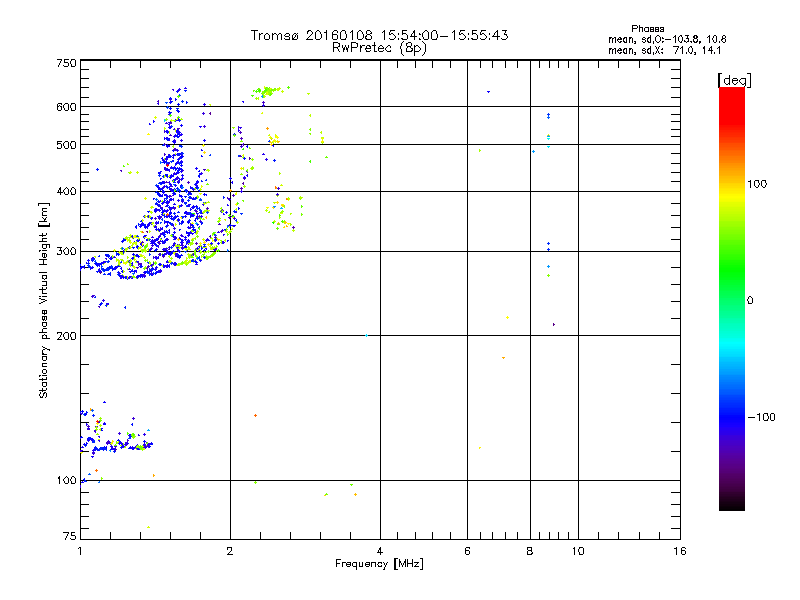Click the y-axis tick label '500'
800x600 pixels.
[x=66, y=145]
